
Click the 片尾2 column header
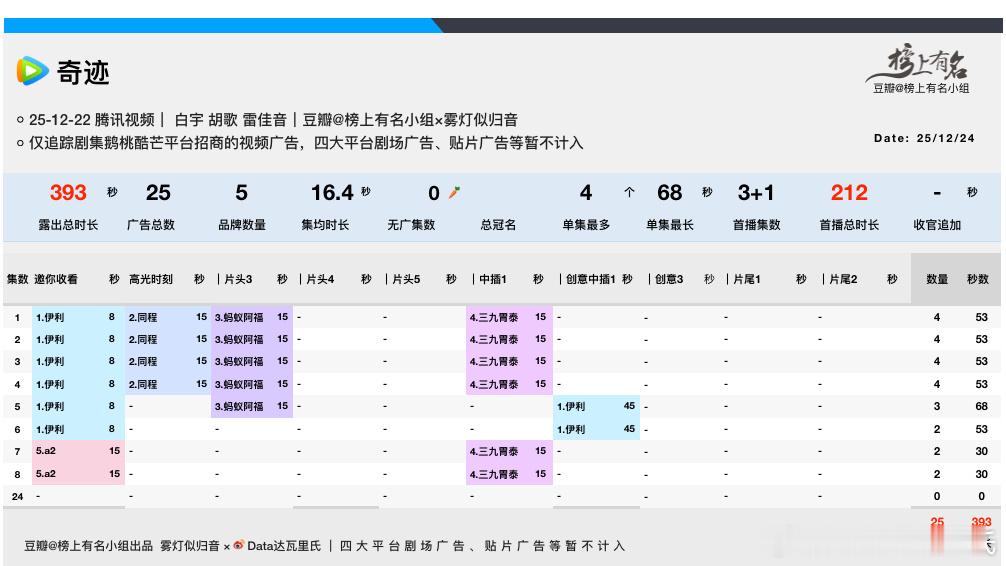tap(843, 279)
